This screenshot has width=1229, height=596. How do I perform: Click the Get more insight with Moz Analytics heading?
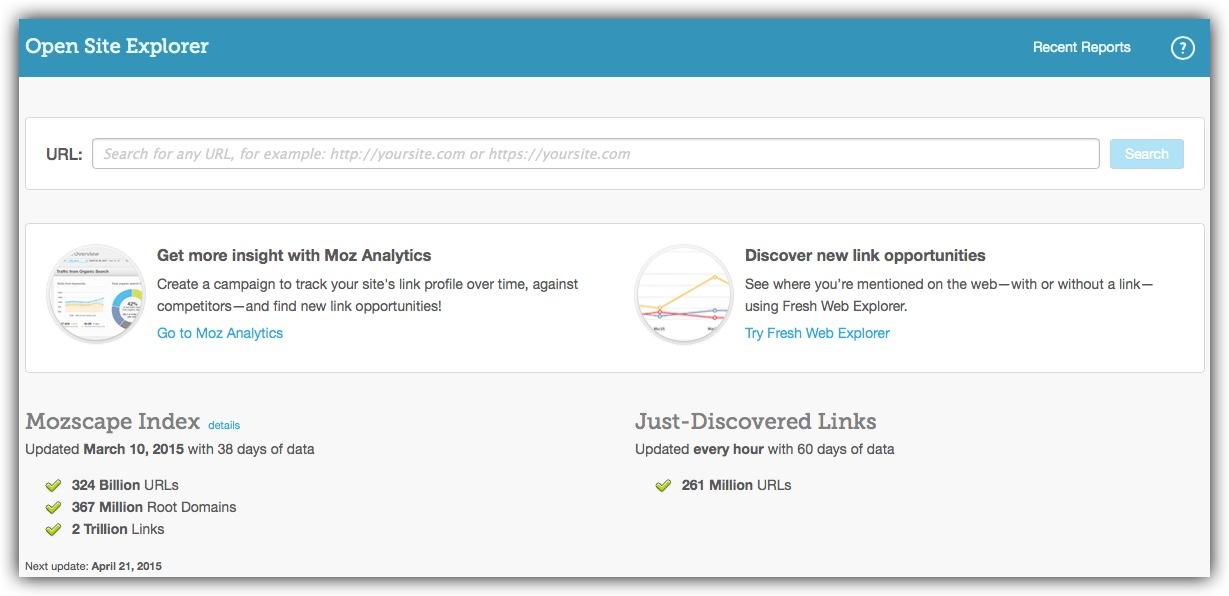(294, 255)
